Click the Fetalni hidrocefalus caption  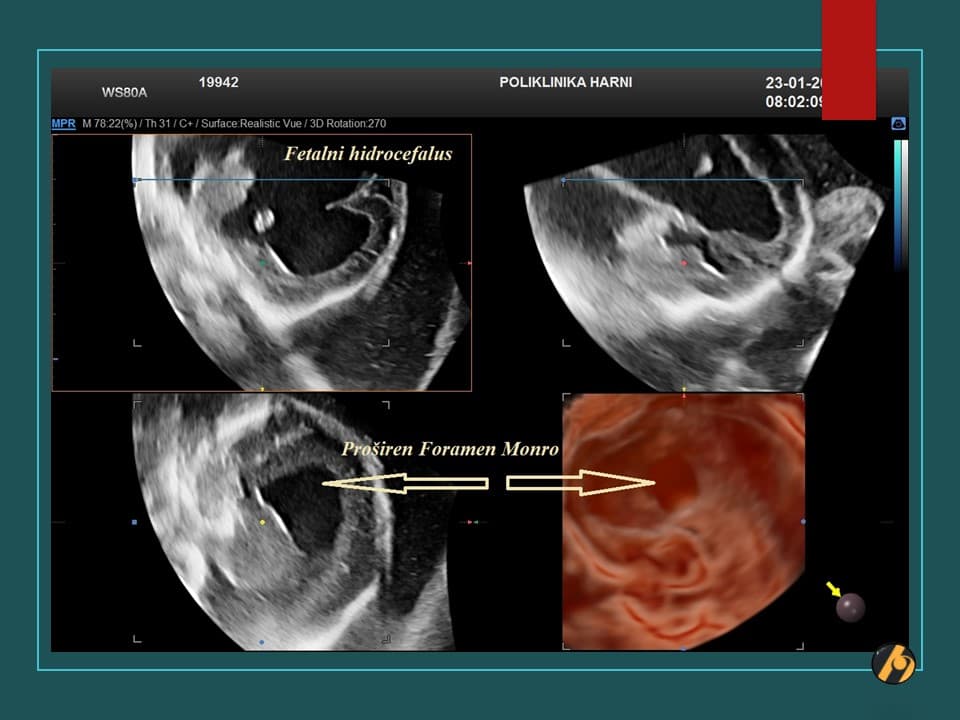[370, 154]
